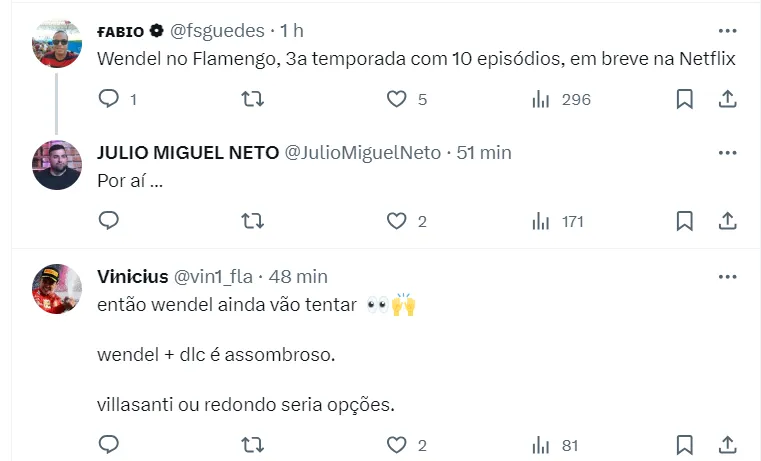
Task: Open more options on Vinicius's tweet
Action: pyautogui.click(x=727, y=276)
